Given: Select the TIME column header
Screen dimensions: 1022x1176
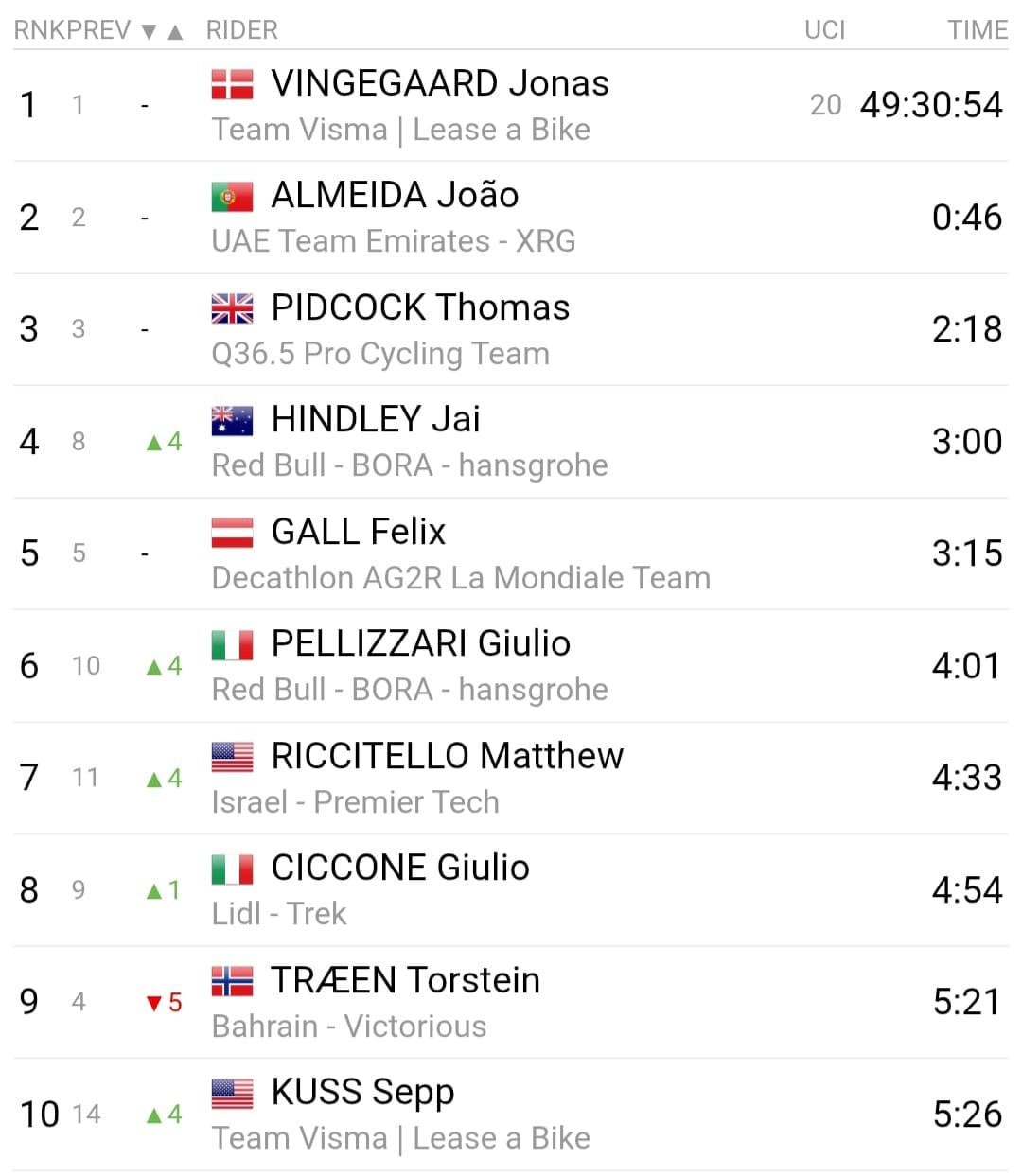Looking at the screenshot, I should [977, 30].
